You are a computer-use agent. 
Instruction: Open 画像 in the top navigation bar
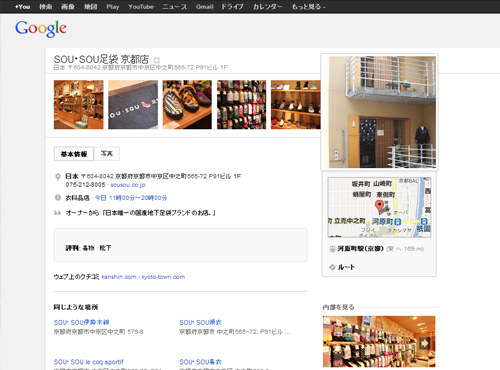[x=68, y=7]
